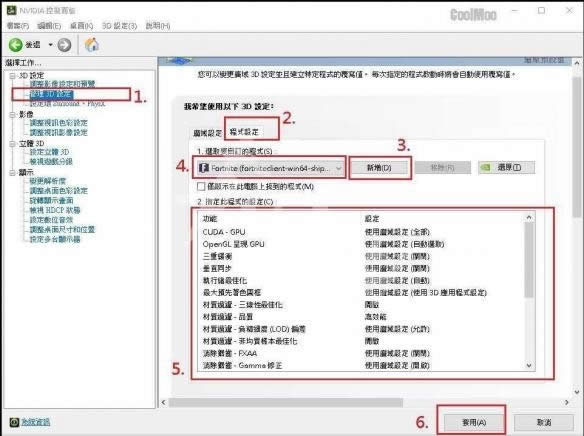Screen dimensions: 584x436
Task: Click the grey Forward arrow icon
Action: pyautogui.click(x=64, y=45)
